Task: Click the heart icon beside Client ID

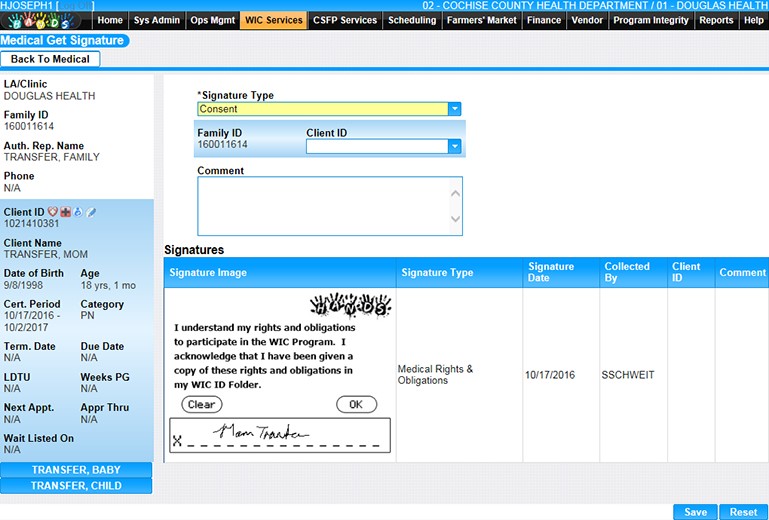Action: coord(54,212)
